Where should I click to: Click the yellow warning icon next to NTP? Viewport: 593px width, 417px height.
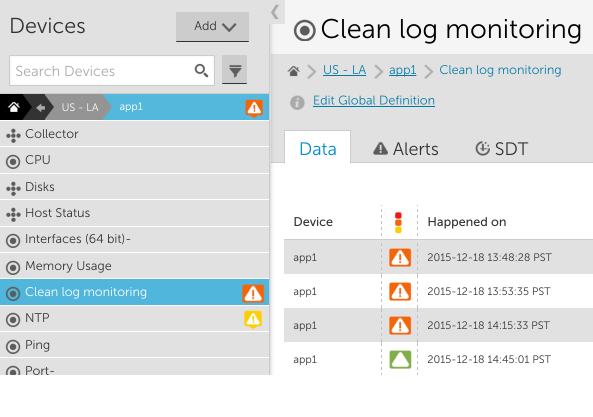[x=253, y=319]
